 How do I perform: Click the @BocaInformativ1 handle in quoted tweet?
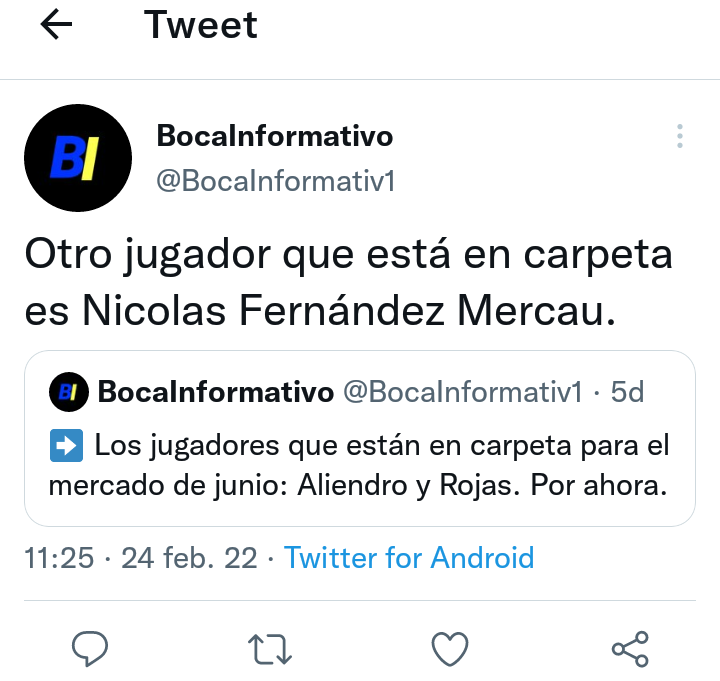(463, 392)
